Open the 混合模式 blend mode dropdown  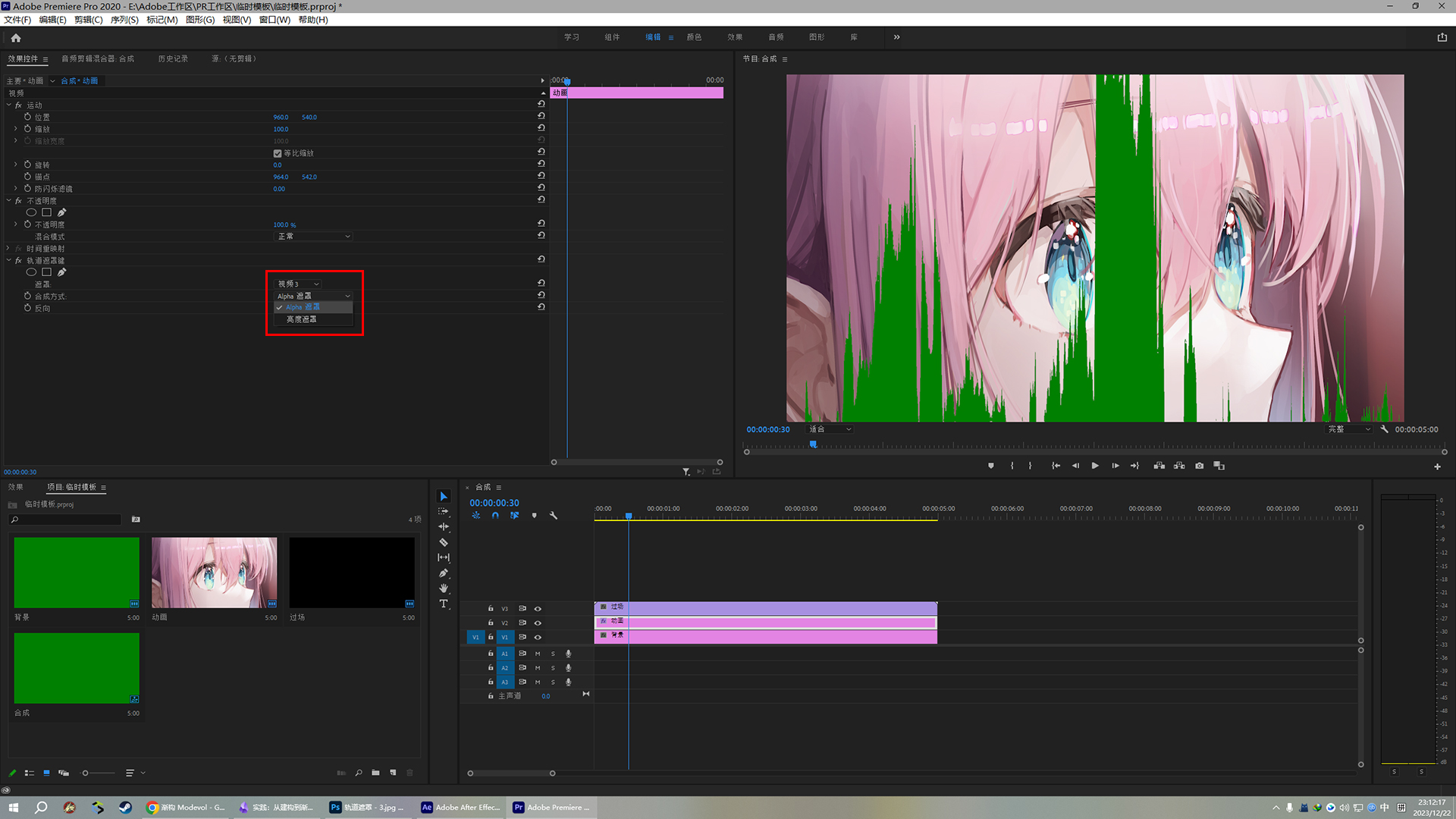pyautogui.click(x=313, y=237)
